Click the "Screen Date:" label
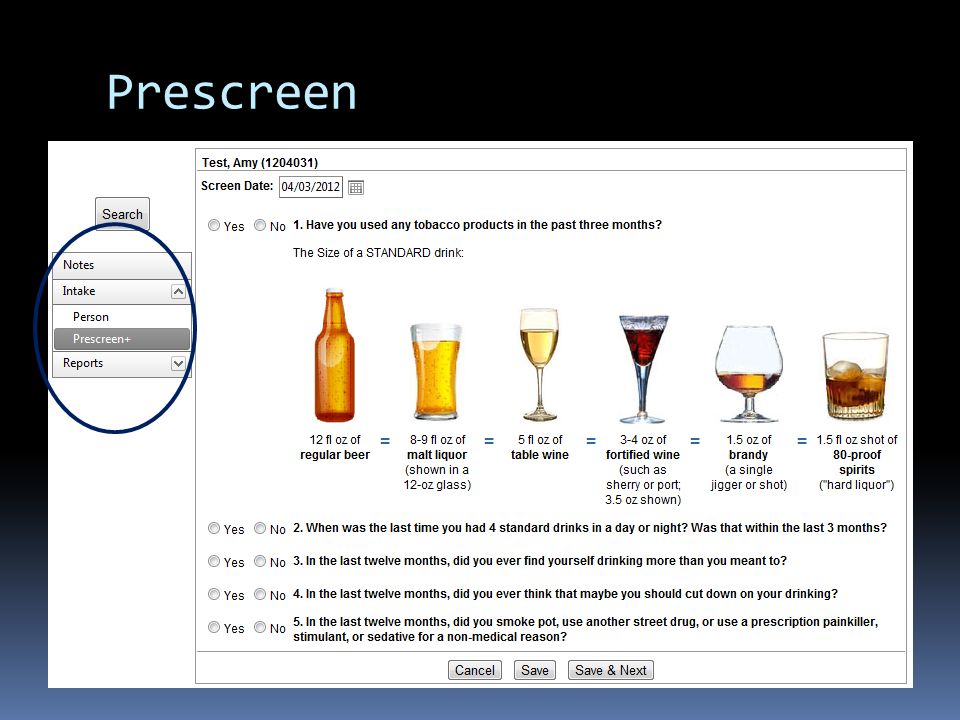Image resolution: width=960 pixels, height=720 pixels. [x=237, y=186]
